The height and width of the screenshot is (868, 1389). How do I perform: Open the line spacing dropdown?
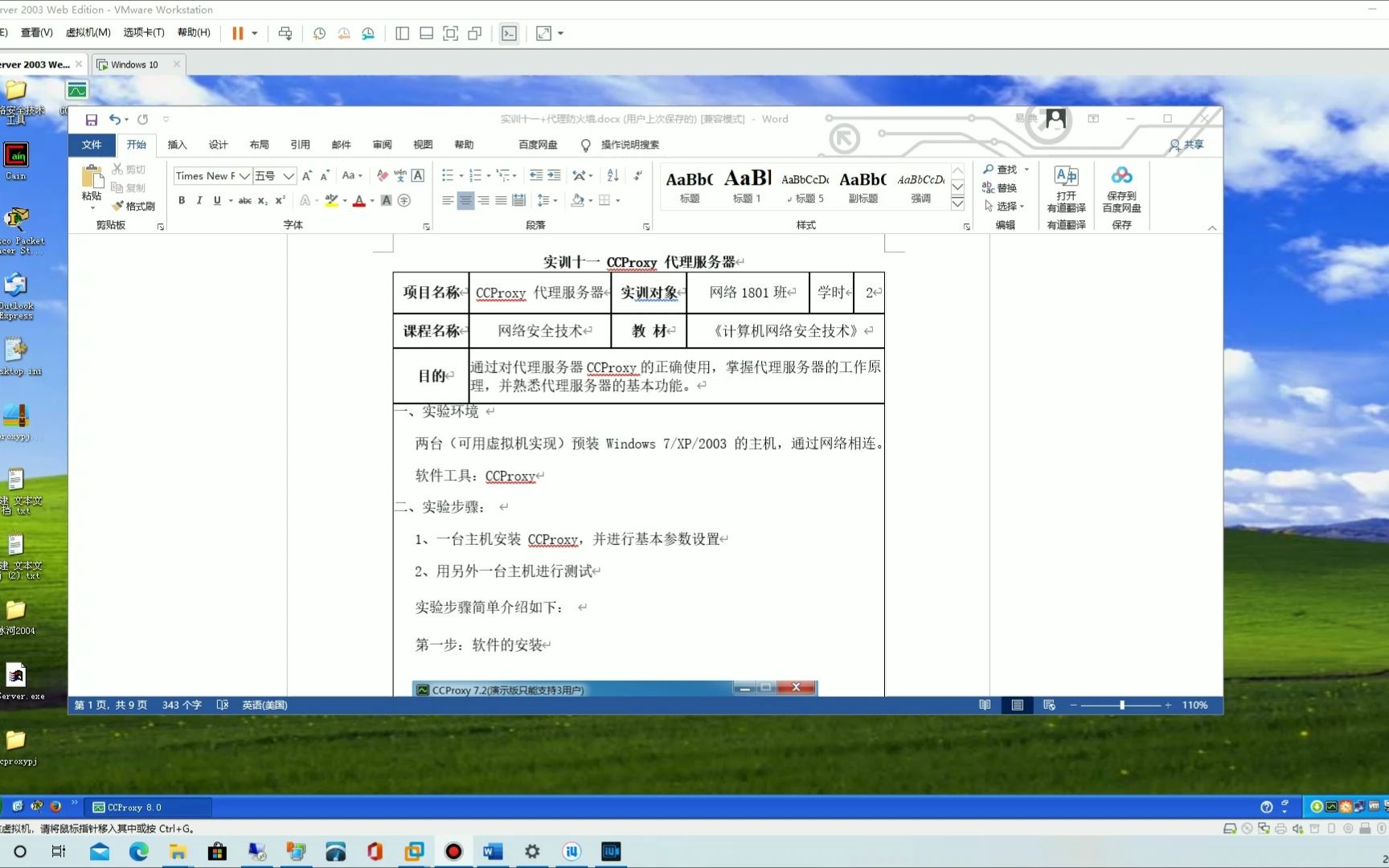pos(547,201)
